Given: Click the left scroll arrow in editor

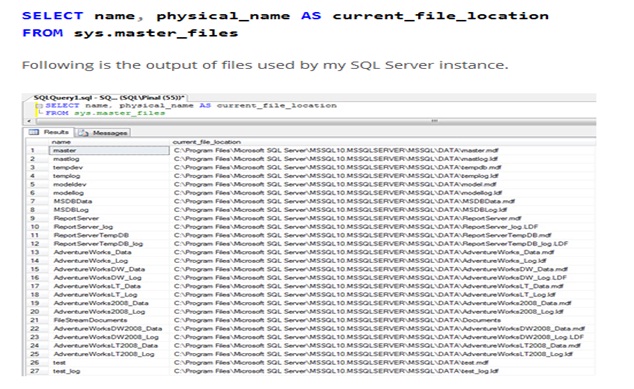Looking at the screenshot, I should pyautogui.click(x=29, y=121).
